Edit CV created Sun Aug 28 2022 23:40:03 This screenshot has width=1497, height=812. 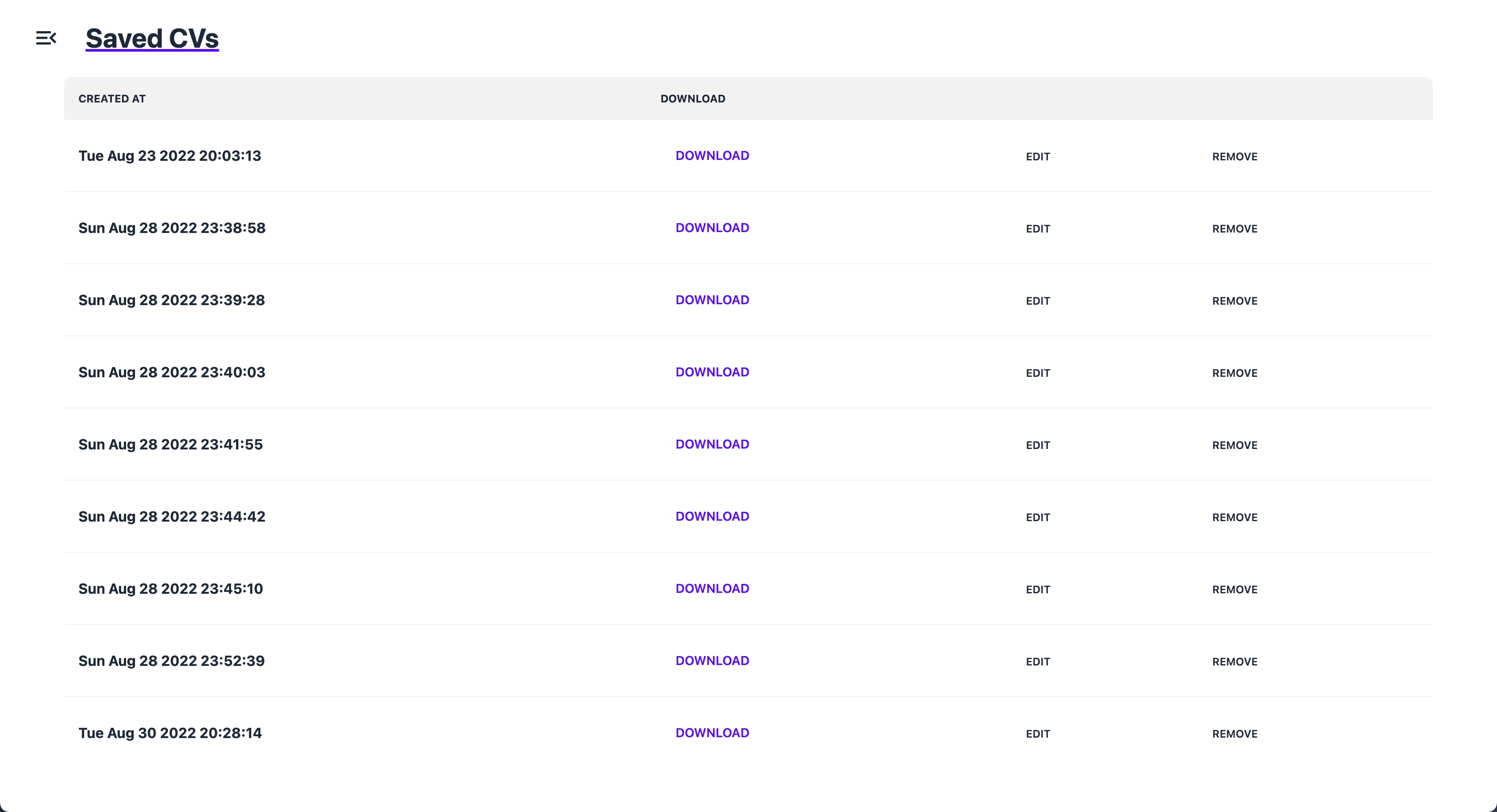[1037, 373]
